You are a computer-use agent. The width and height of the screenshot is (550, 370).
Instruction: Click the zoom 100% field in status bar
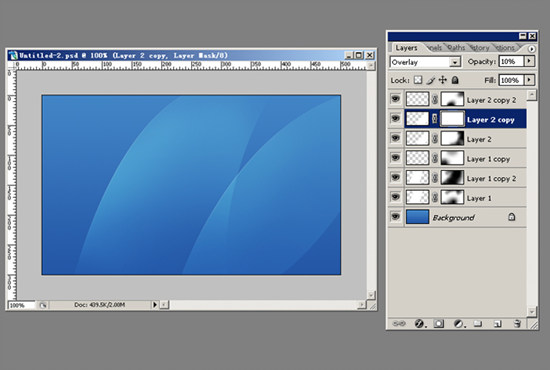pyautogui.click(x=22, y=305)
